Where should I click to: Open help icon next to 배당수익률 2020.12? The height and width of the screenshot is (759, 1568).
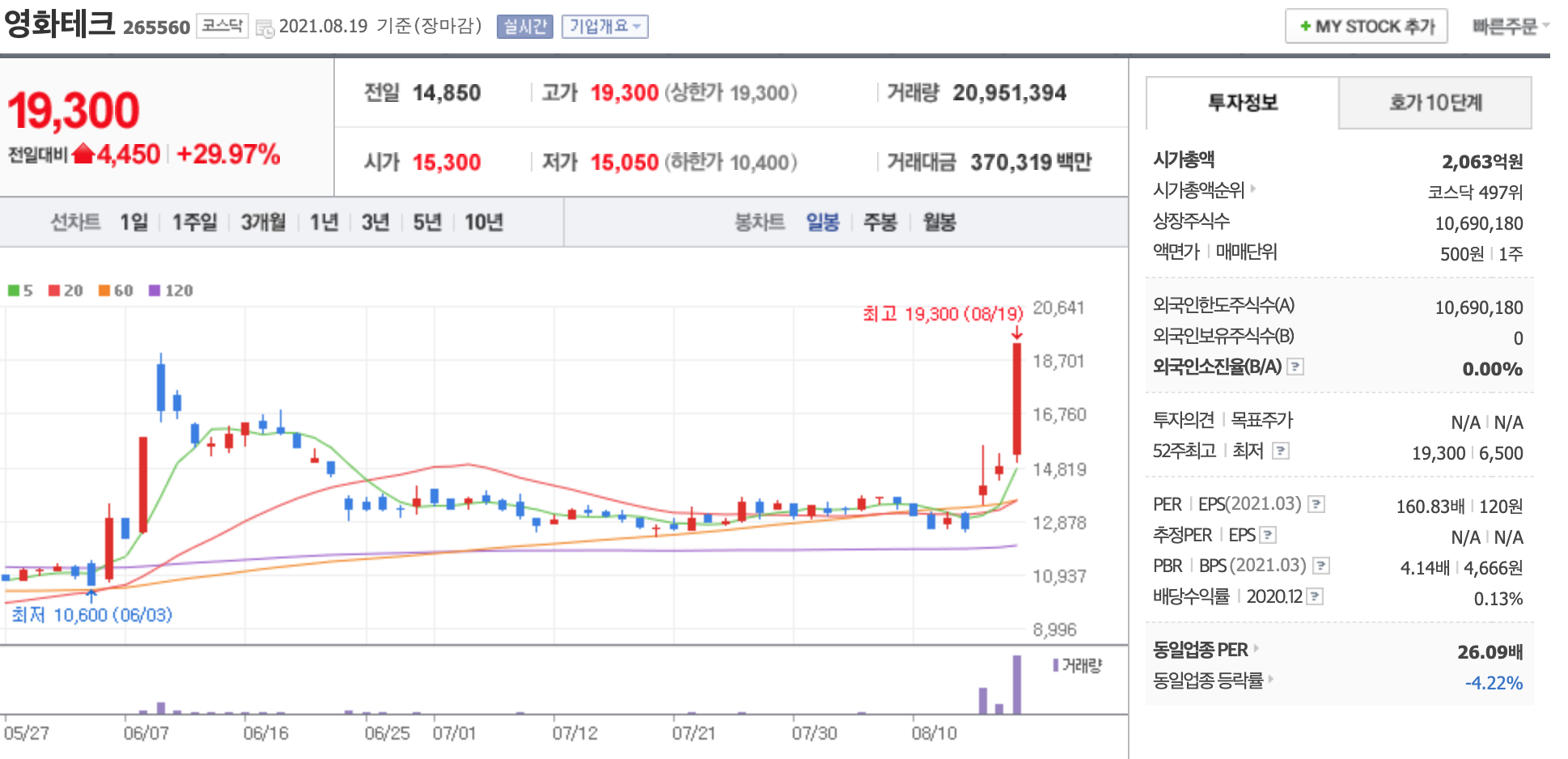coord(1315,596)
